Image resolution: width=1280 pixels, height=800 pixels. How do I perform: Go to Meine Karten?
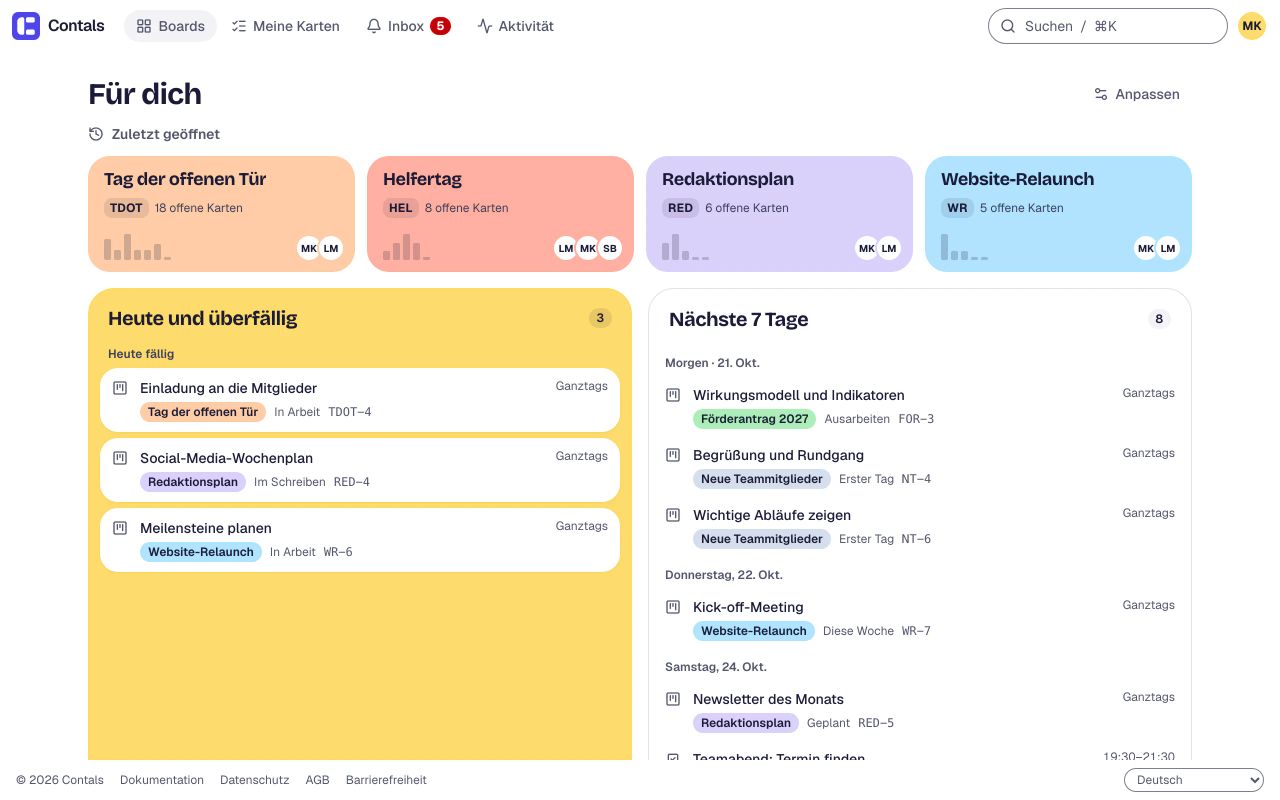[x=285, y=26]
